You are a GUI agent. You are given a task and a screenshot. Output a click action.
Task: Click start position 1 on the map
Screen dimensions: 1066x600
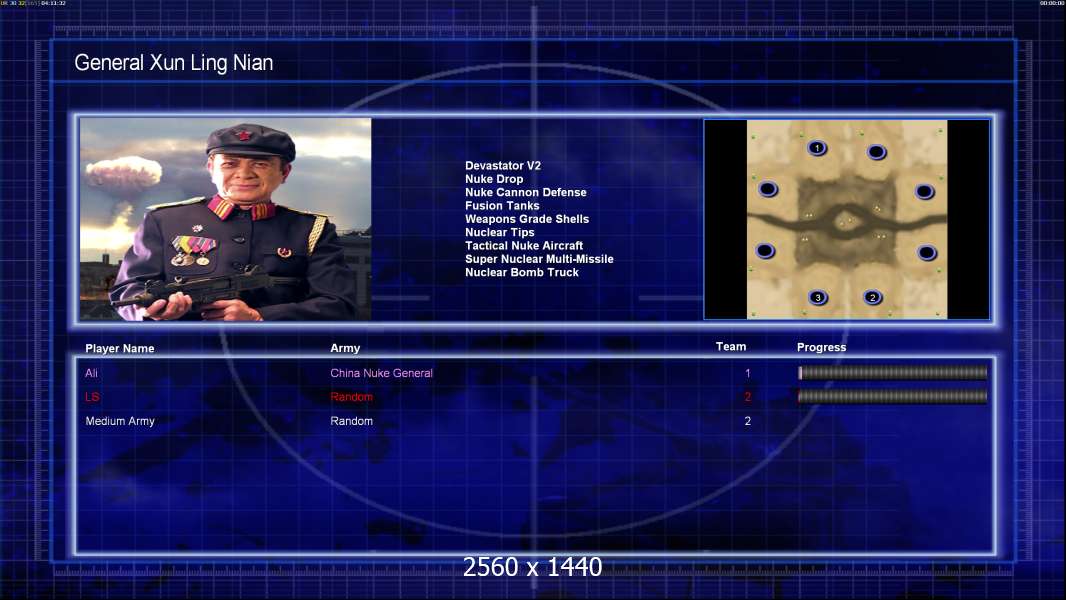(817, 147)
